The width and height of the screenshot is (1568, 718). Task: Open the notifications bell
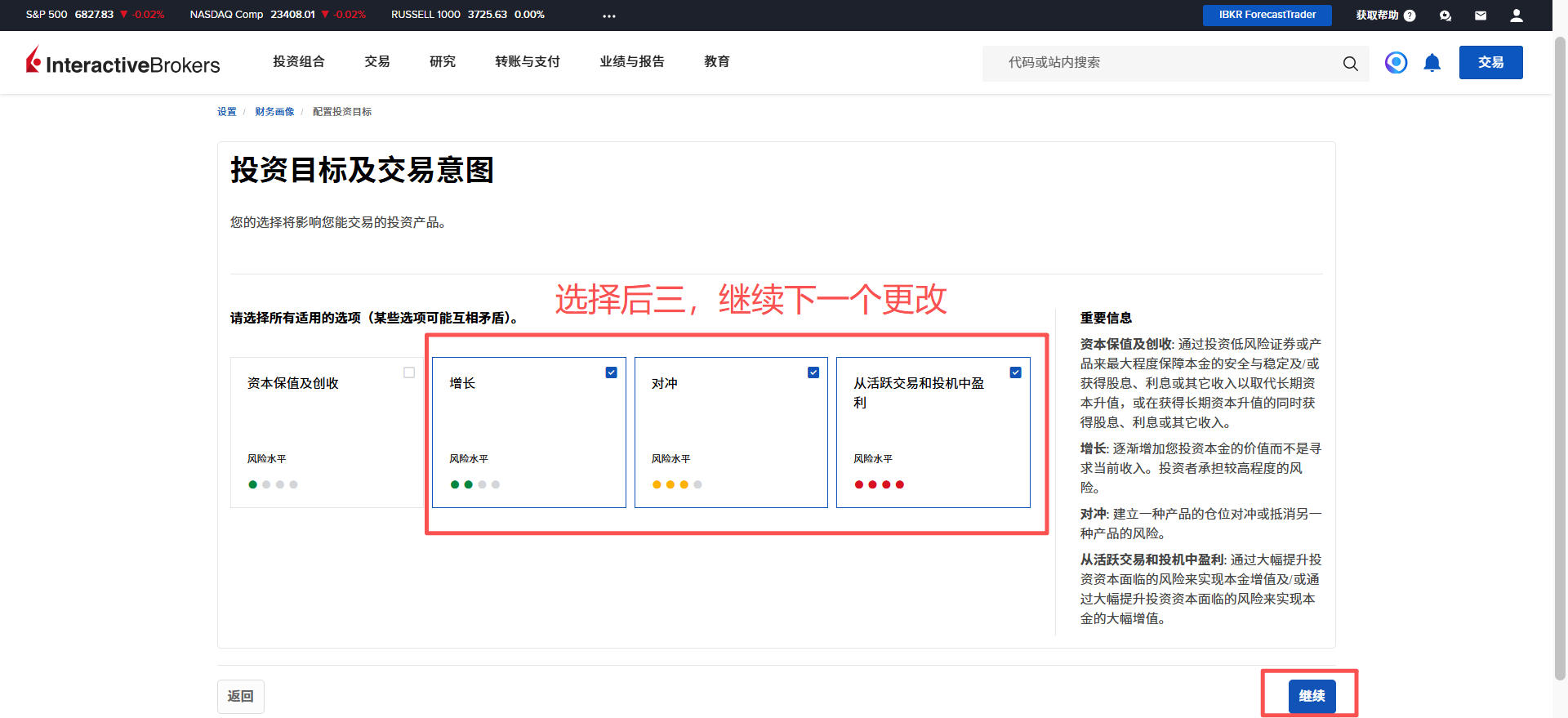click(1432, 63)
